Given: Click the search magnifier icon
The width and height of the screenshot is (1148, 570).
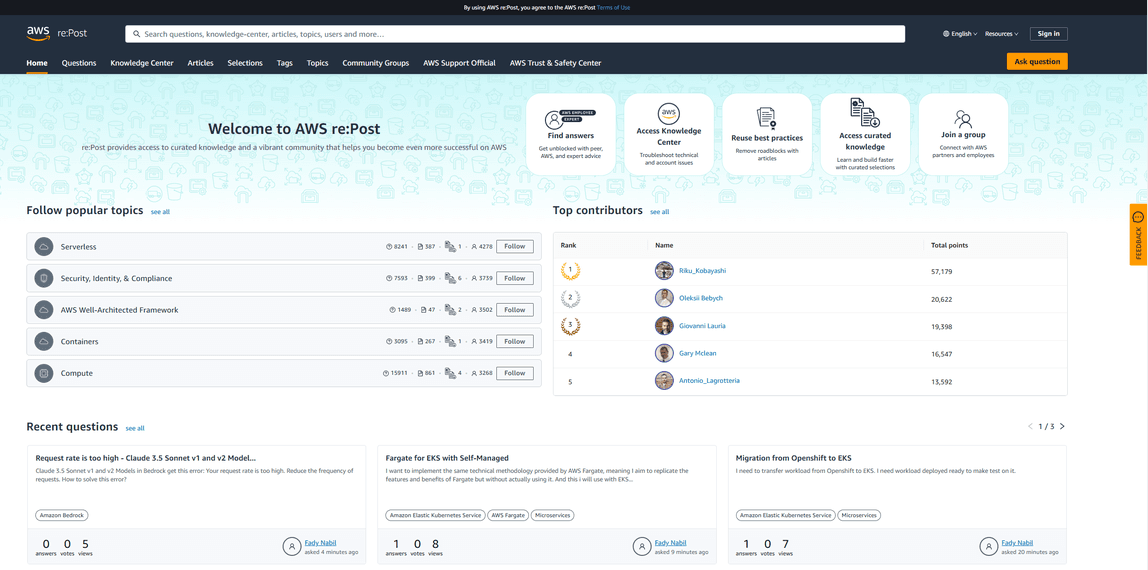Looking at the screenshot, I should pos(136,34).
